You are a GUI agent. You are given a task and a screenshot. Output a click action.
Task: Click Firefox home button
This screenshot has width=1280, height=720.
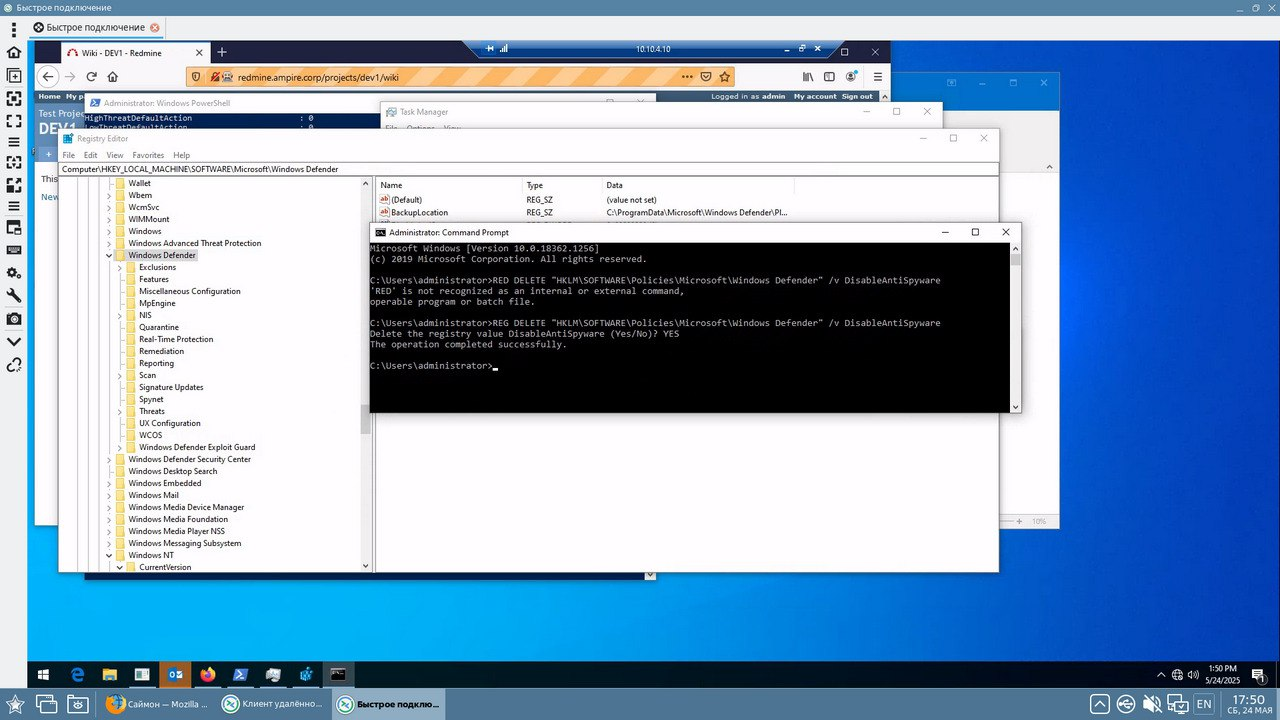pyautogui.click(x=113, y=76)
